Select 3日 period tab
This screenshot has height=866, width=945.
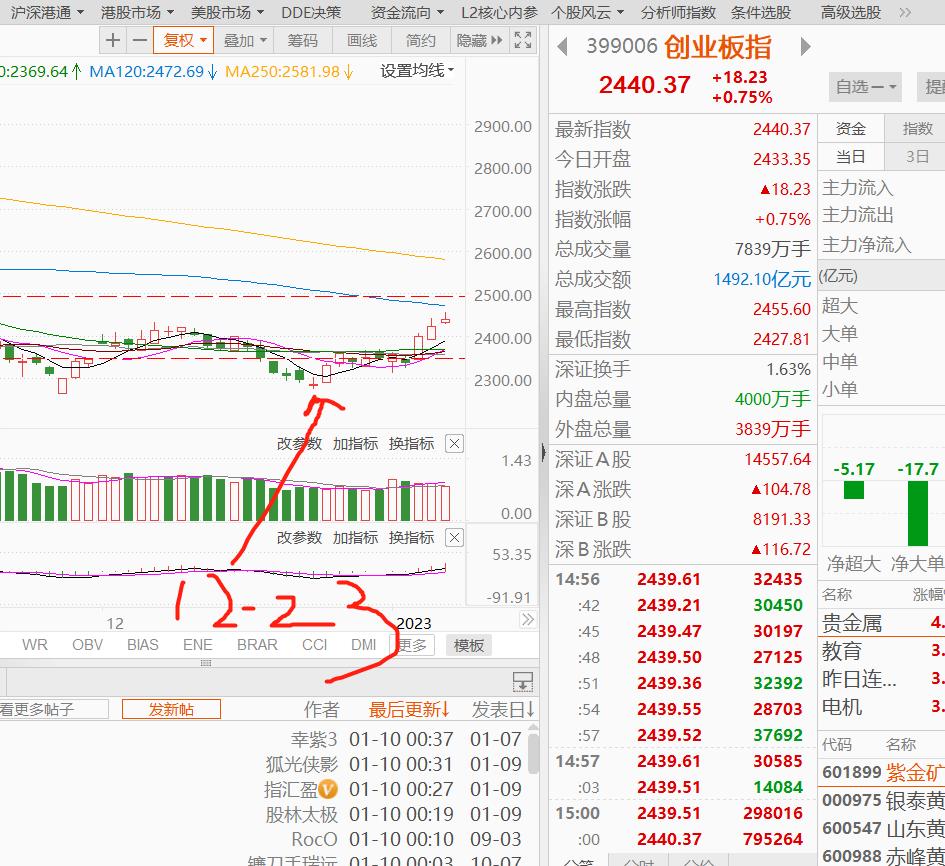[x=916, y=157]
